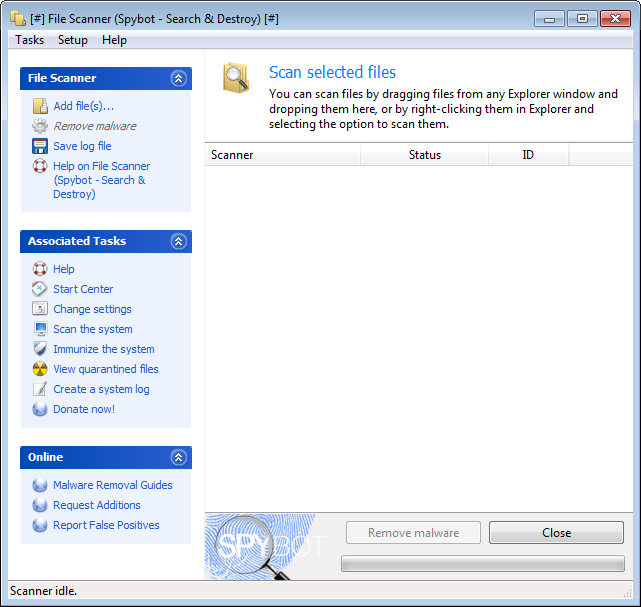This screenshot has height=607, width=641.
Task: Open the Start Center link
Action: click(83, 289)
